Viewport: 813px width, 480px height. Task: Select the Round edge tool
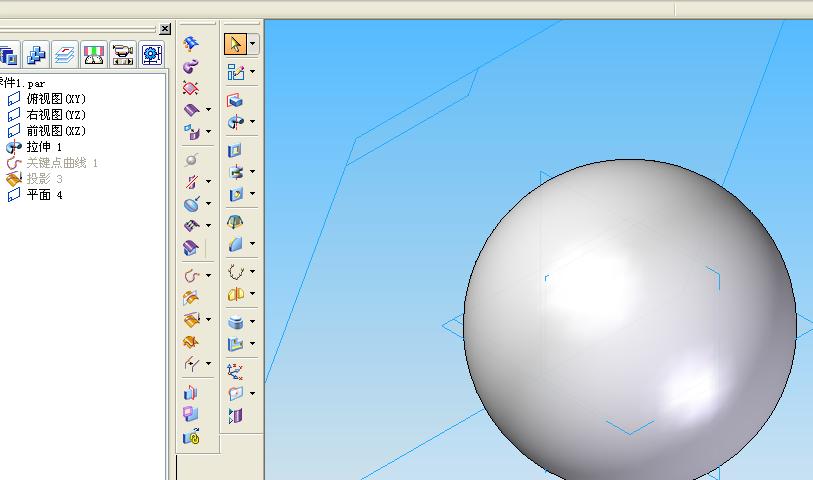tap(235, 244)
